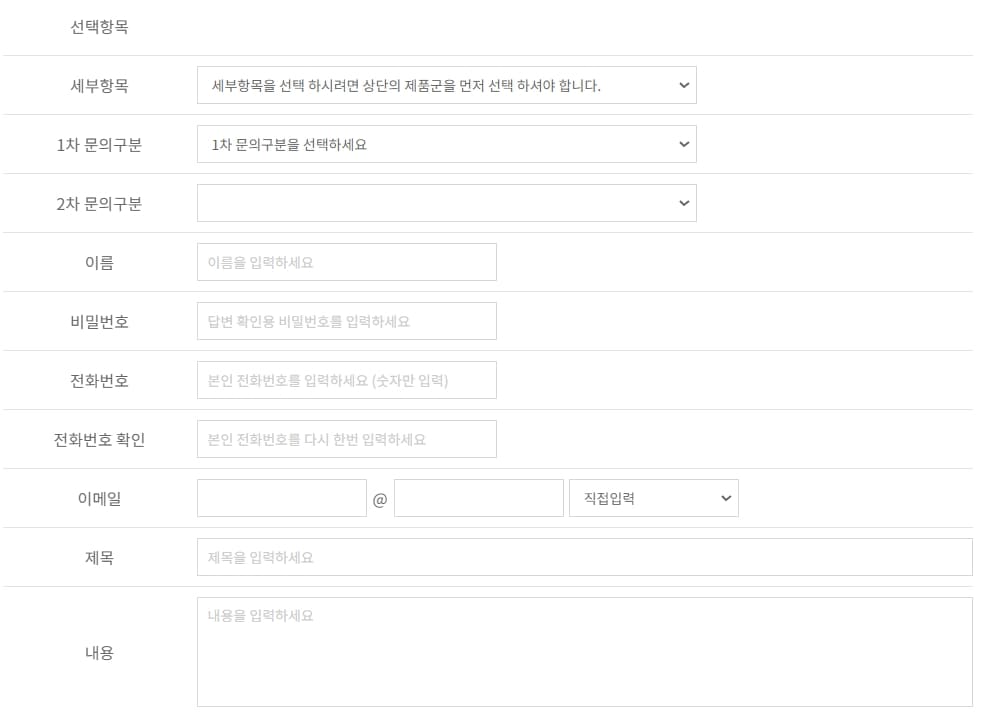This screenshot has height=717, width=985.
Task: Open the 세부항목 dropdown menu
Action: click(446, 85)
